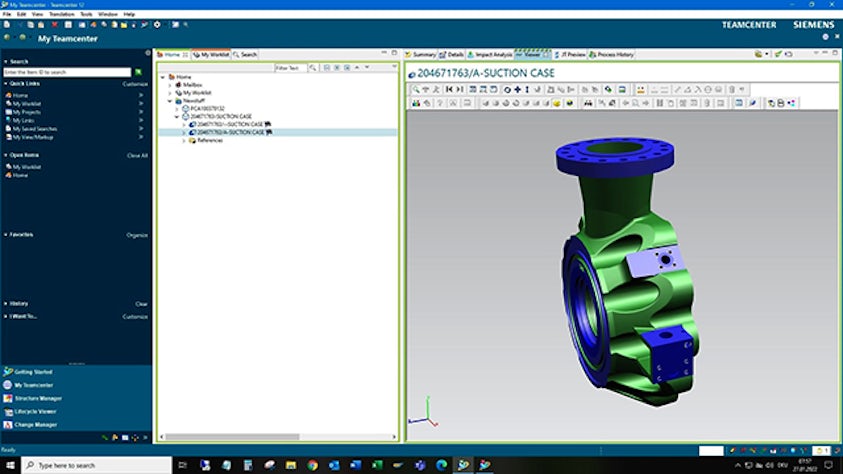Click the back navigation globe button

(7, 38)
